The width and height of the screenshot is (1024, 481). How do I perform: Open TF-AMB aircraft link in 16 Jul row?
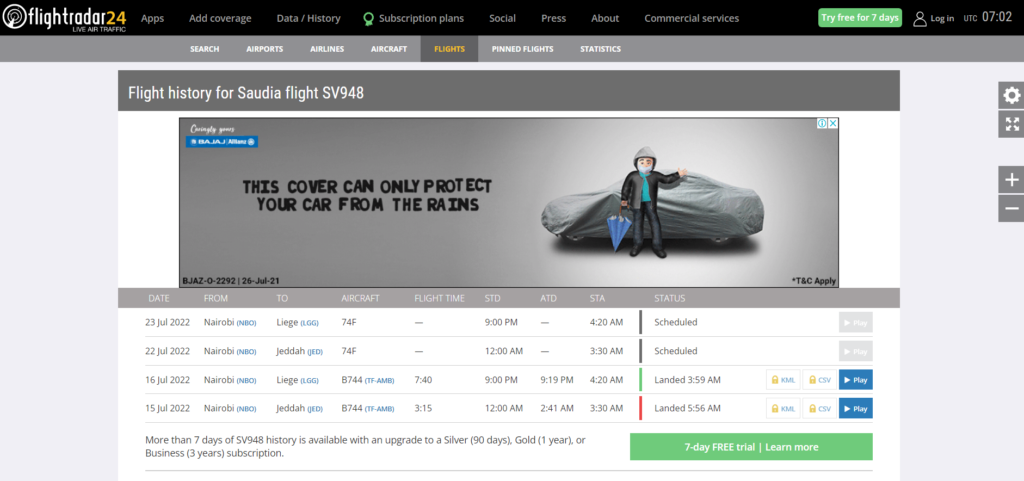click(379, 380)
